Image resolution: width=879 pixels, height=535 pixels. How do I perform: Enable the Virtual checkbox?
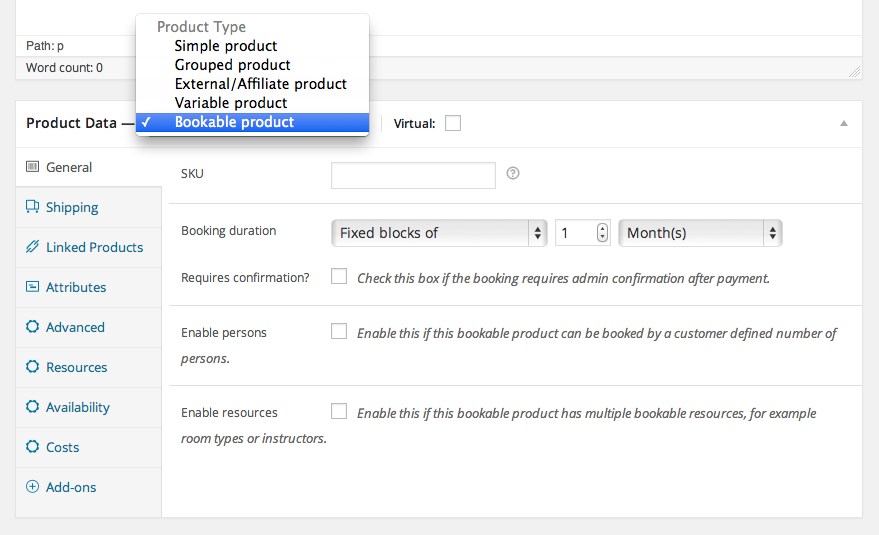point(453,124)
